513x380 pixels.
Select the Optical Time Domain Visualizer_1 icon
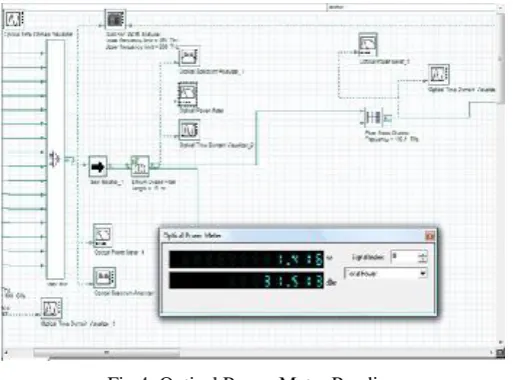[x=51, y=308]
